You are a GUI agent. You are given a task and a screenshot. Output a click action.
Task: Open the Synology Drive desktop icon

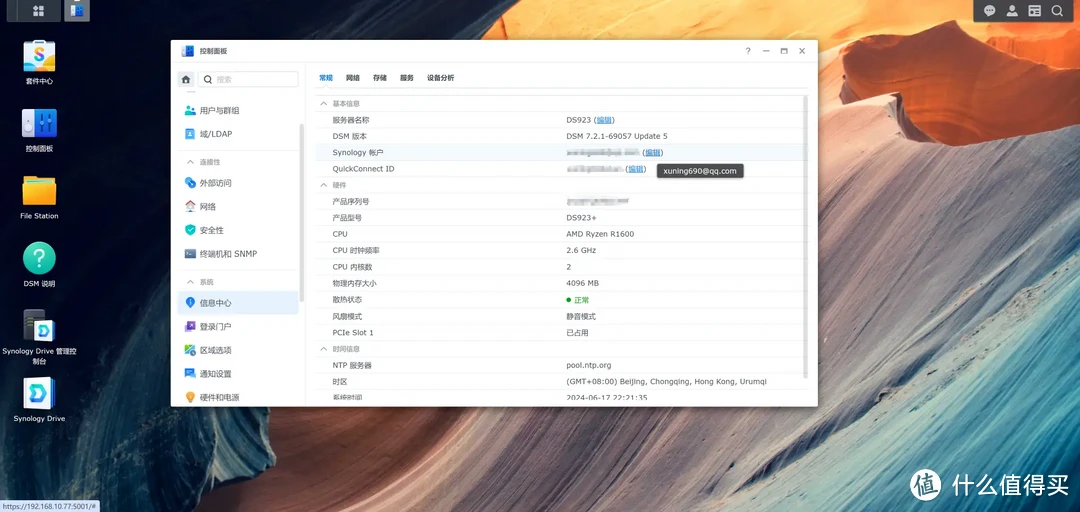point(39,394)
